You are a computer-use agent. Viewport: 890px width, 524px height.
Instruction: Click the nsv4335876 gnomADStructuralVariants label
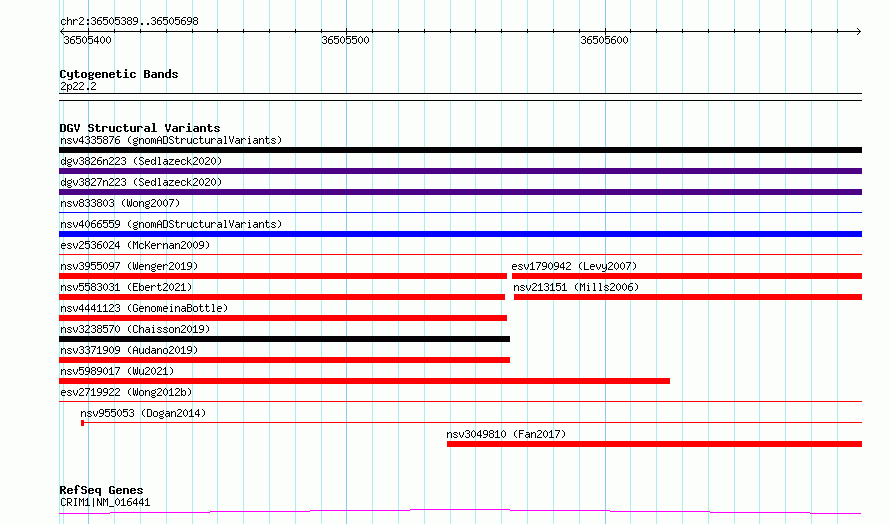pos(171,140)
